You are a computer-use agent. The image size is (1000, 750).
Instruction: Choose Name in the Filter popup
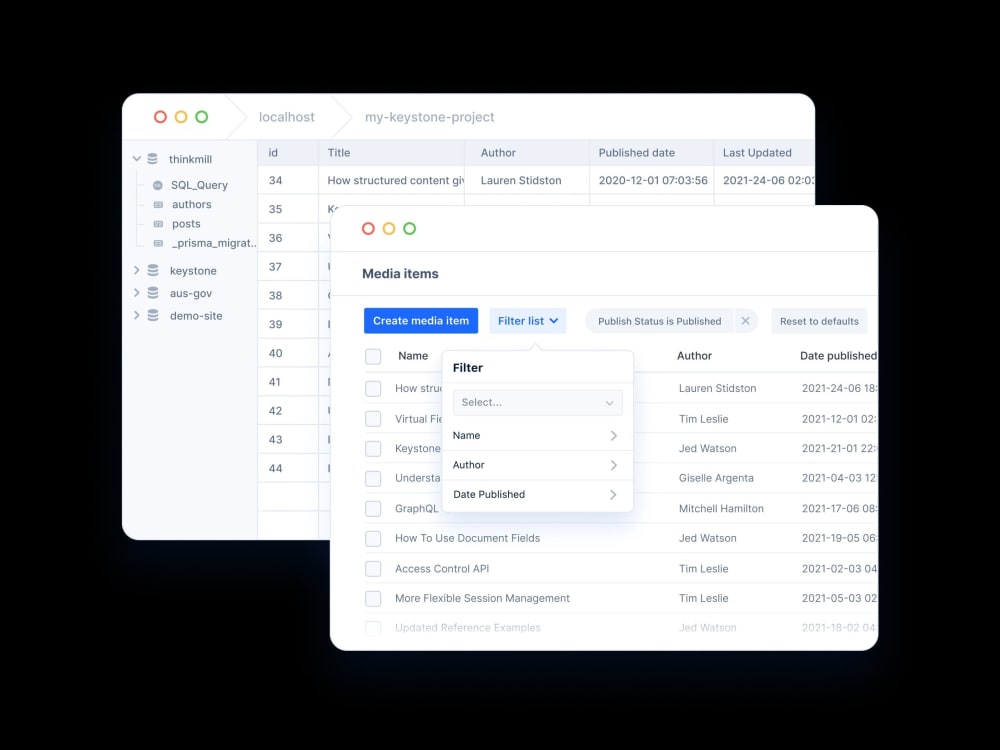pyautogui.click(x=537, y=435)
